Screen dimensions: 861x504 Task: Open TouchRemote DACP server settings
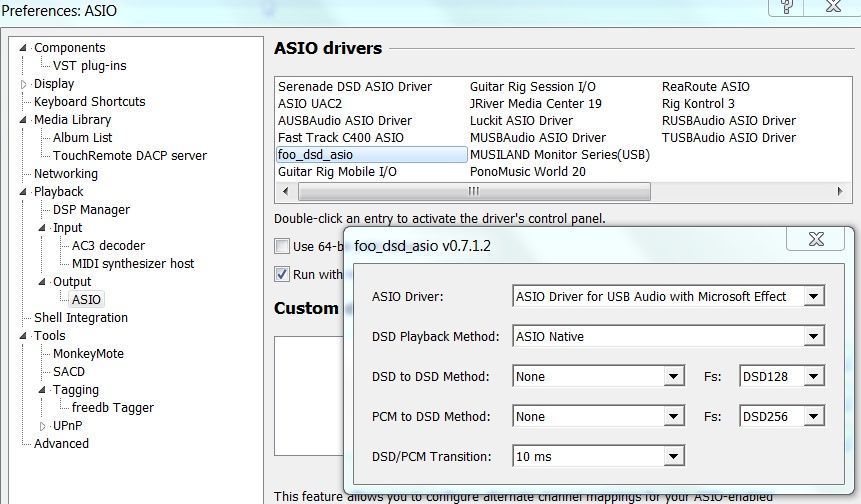point(130,156)
